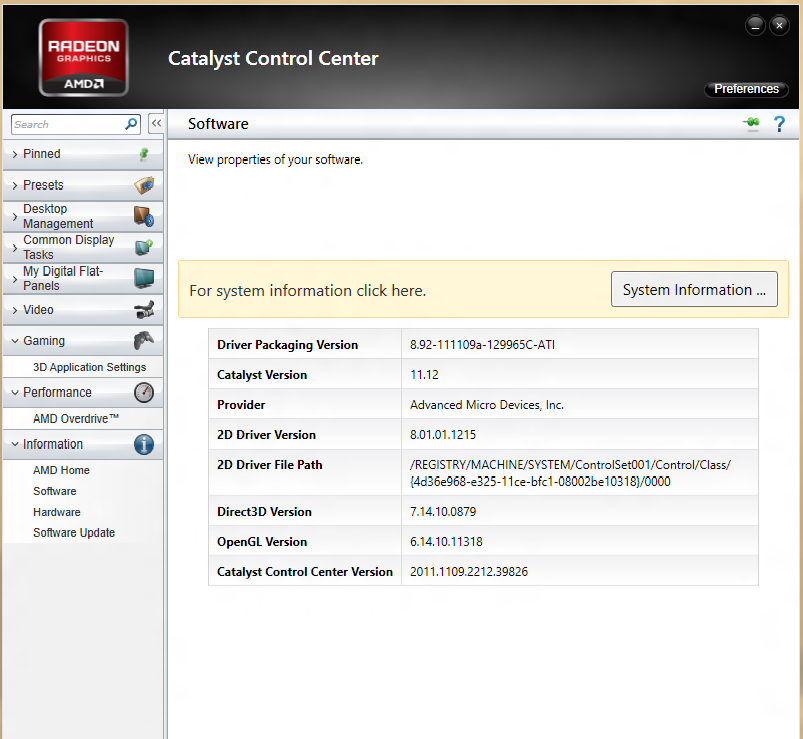Expand the Presets section chevron

click(14, 185)
